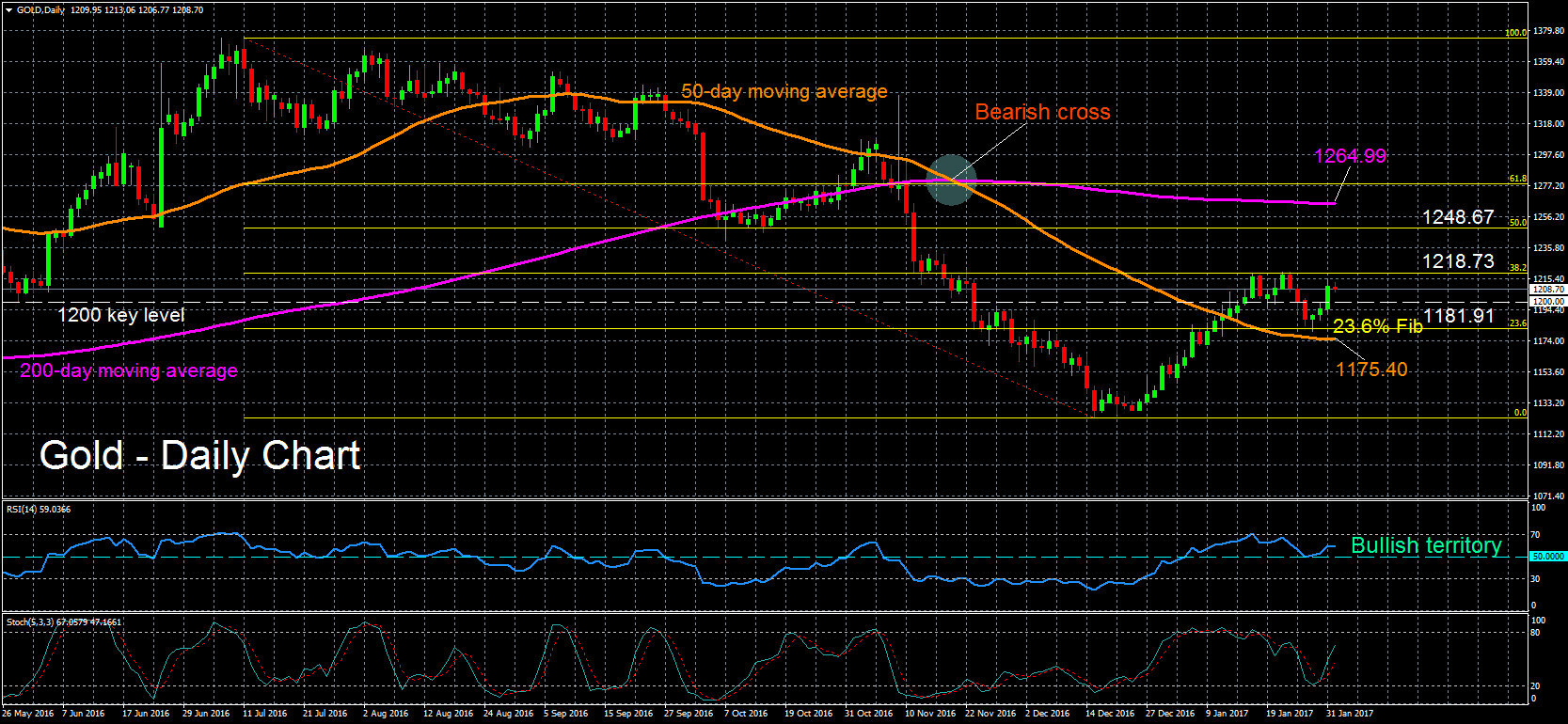The width and height of the screenshot is (1568, 724).
Task: Click the 80 level on the Stochastic axis
Action: click(1536, 633)
